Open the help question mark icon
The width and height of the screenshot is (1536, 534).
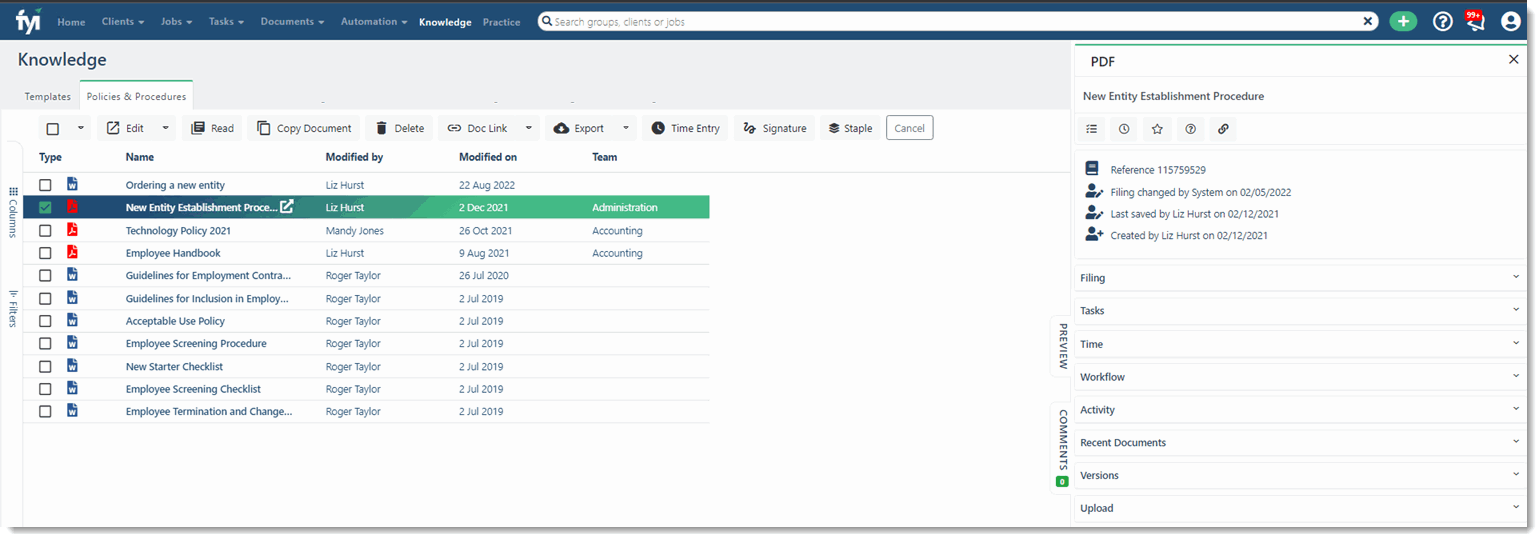pyautogui.click(x=1442, y=21)
